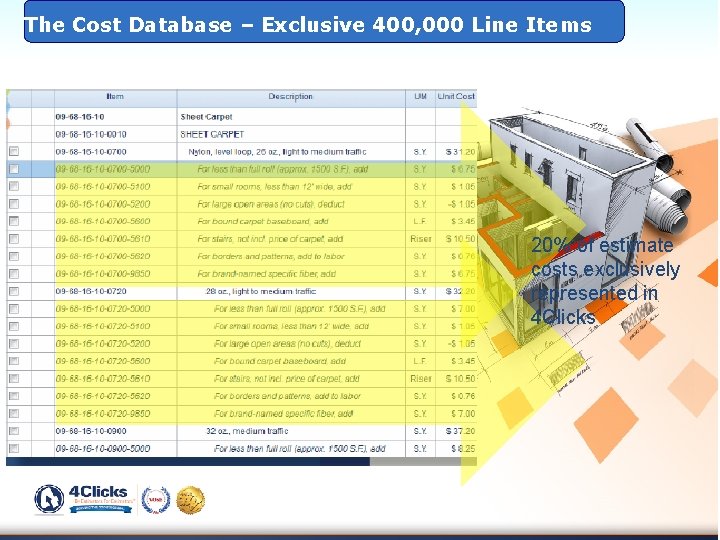Click the $ 31.20 unit cost

(x=461, y=152)
